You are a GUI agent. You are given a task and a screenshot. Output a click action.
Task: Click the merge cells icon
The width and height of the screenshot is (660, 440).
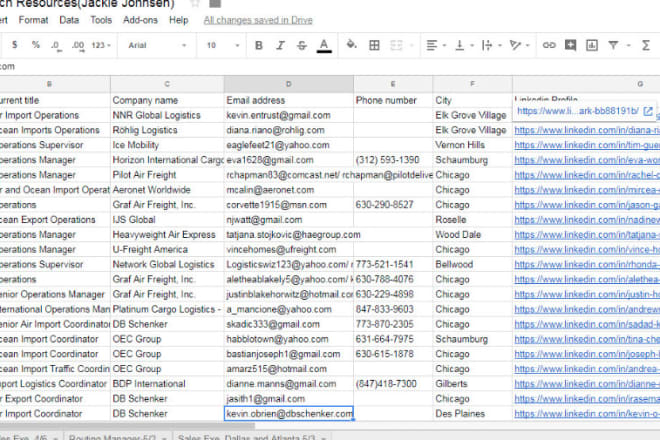coord(396,45)
